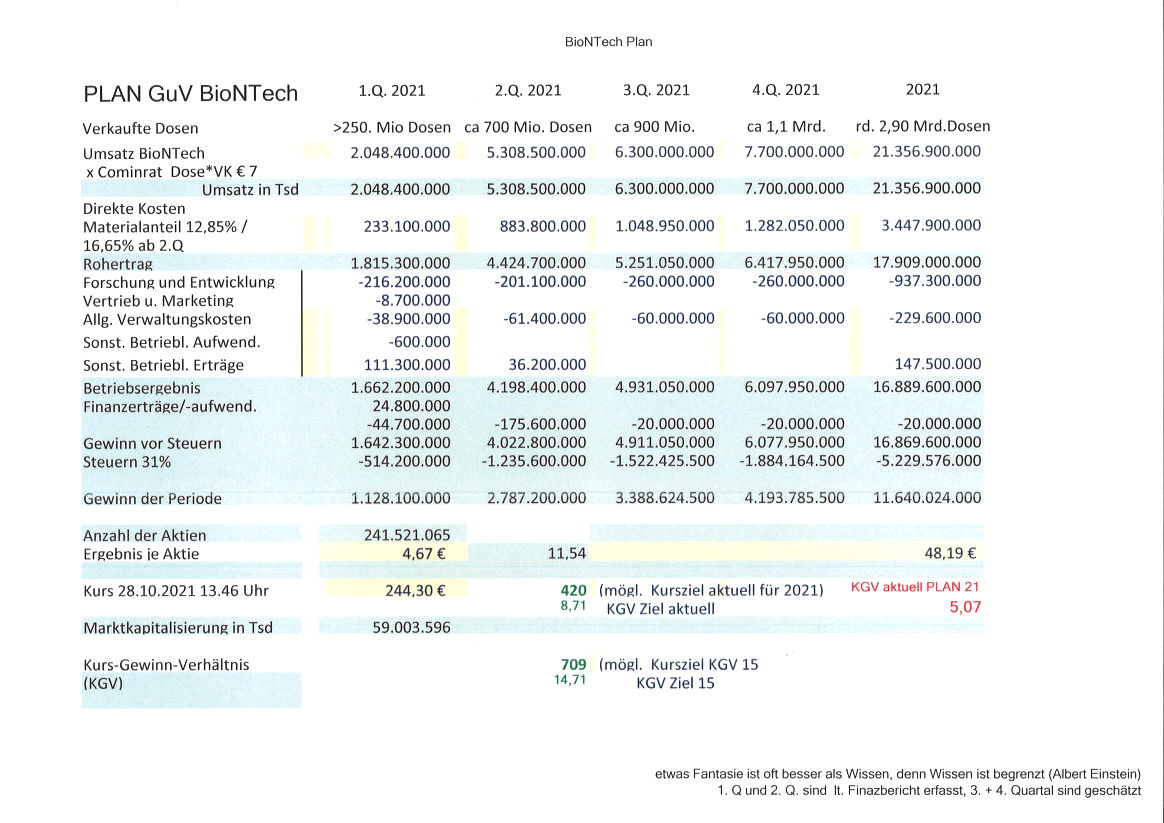Select the 'Forschung und Entwicklung' label
This screenshot has width=1164, height=823.
click(x=179, y=283)
